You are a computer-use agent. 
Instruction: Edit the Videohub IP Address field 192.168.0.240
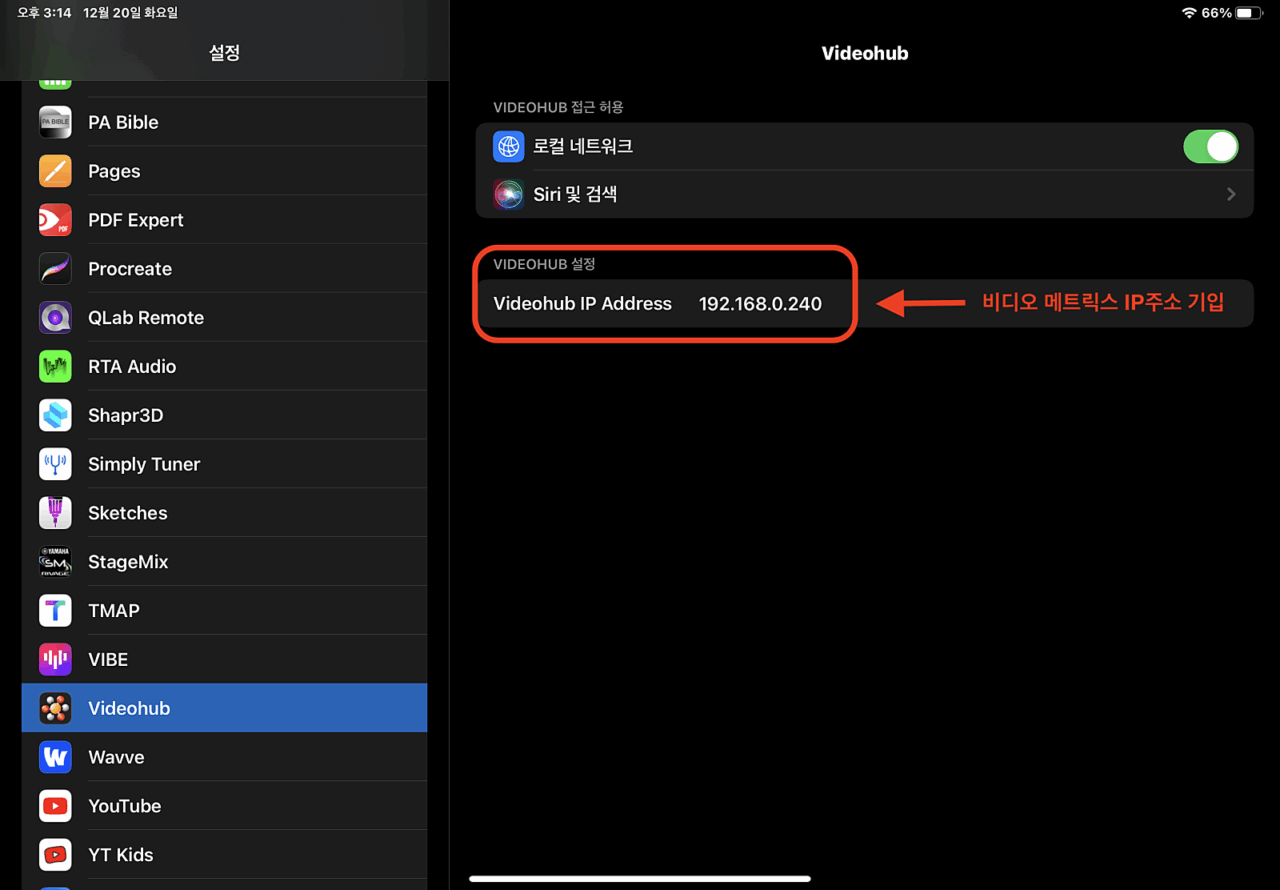point(760,304)
